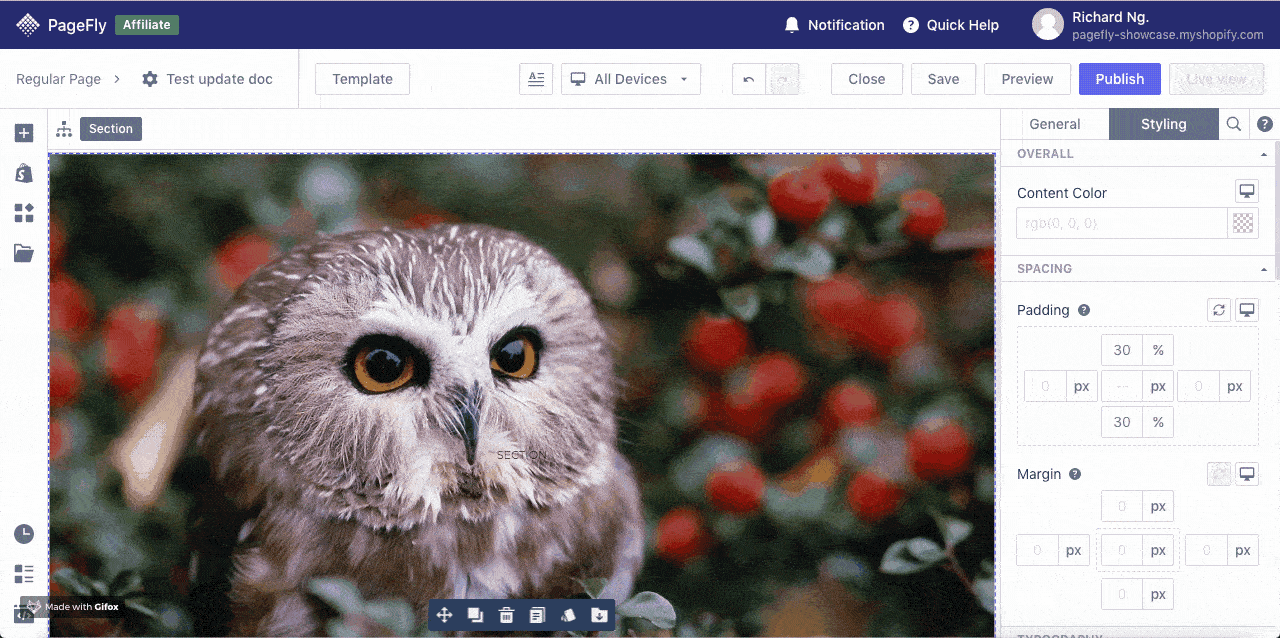Click the Close button
1280x638 pixels.
click(x=867, y=79)
